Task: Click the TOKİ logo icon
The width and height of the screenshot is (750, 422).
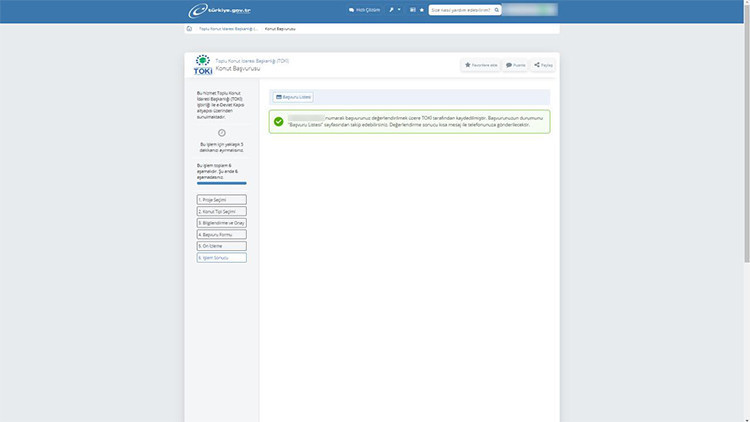Action: tap(202, 65)
